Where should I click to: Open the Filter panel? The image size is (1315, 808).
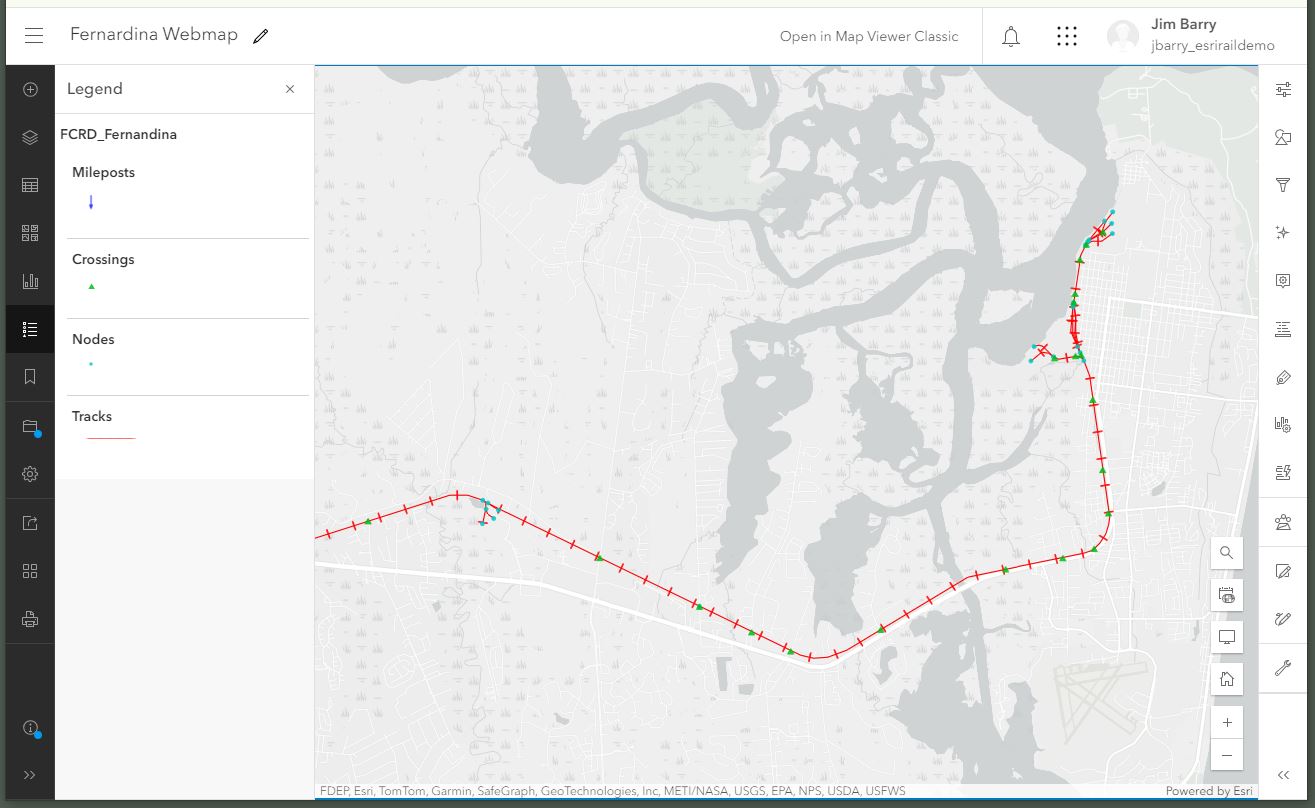click(x=1283, y=185)
